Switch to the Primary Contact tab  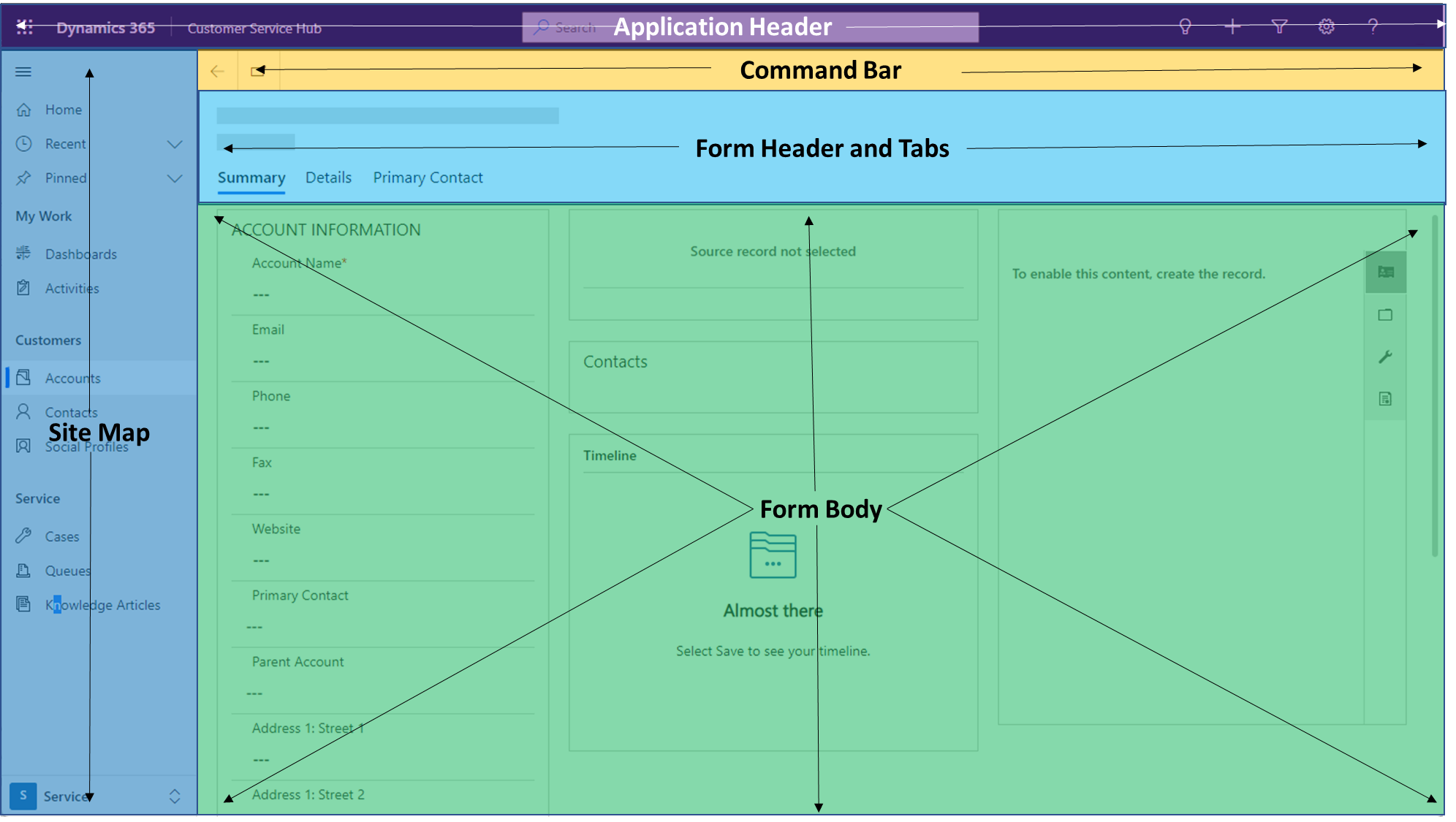(428, 177)
